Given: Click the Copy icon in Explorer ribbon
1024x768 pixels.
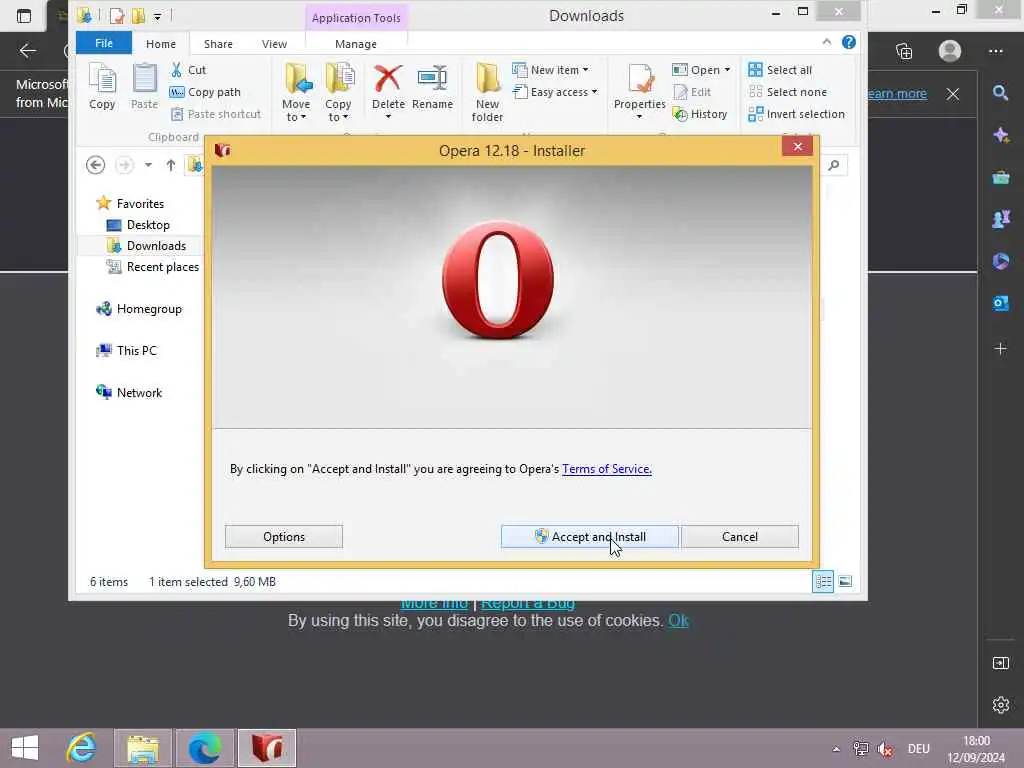Looking at the screenshot, I should [x=102, y=86].
